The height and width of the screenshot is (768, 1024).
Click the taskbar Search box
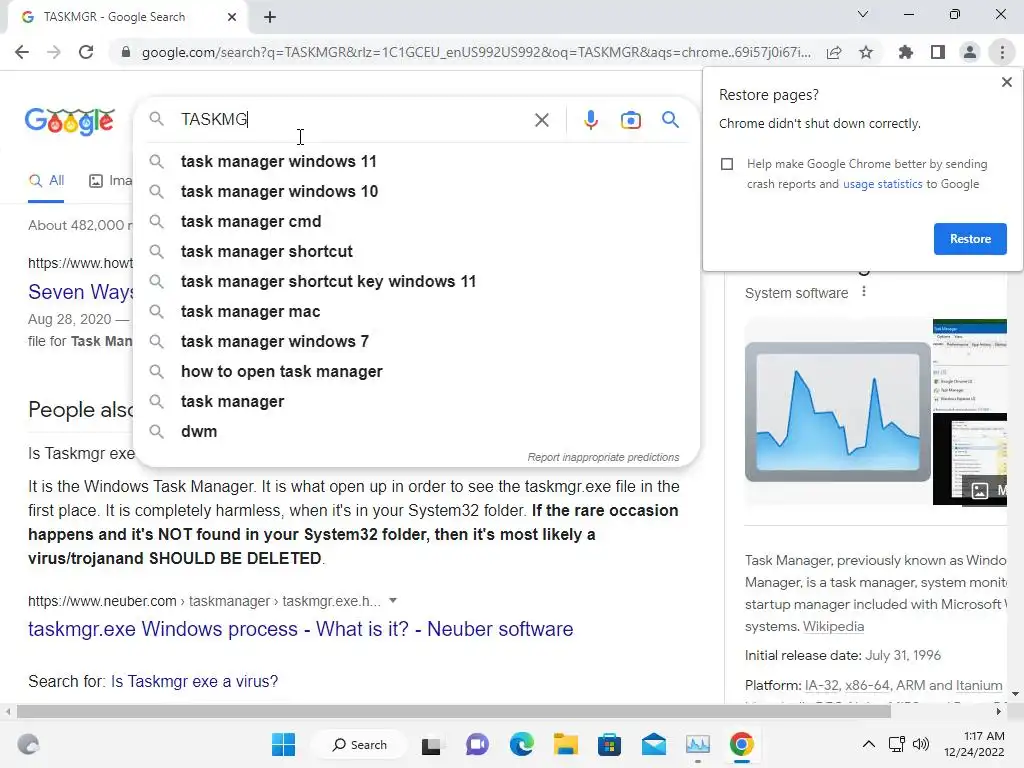[x=359, y=744]
